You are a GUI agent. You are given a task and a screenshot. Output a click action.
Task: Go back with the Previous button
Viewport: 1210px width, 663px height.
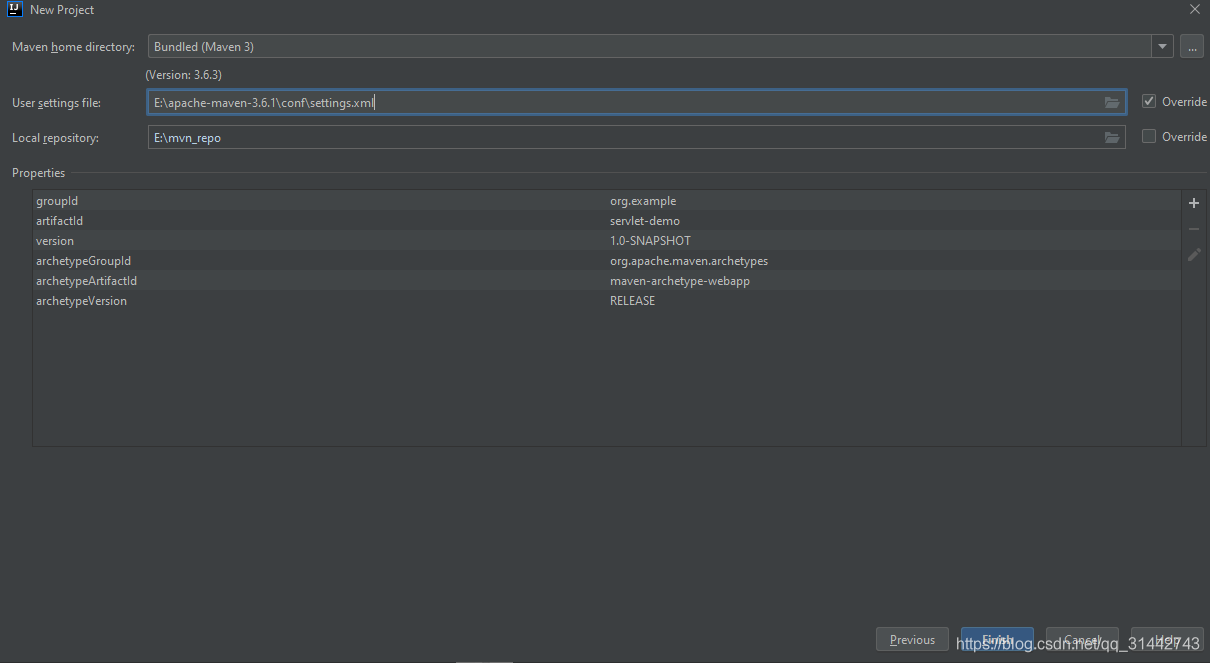click(x=912, y=640)
